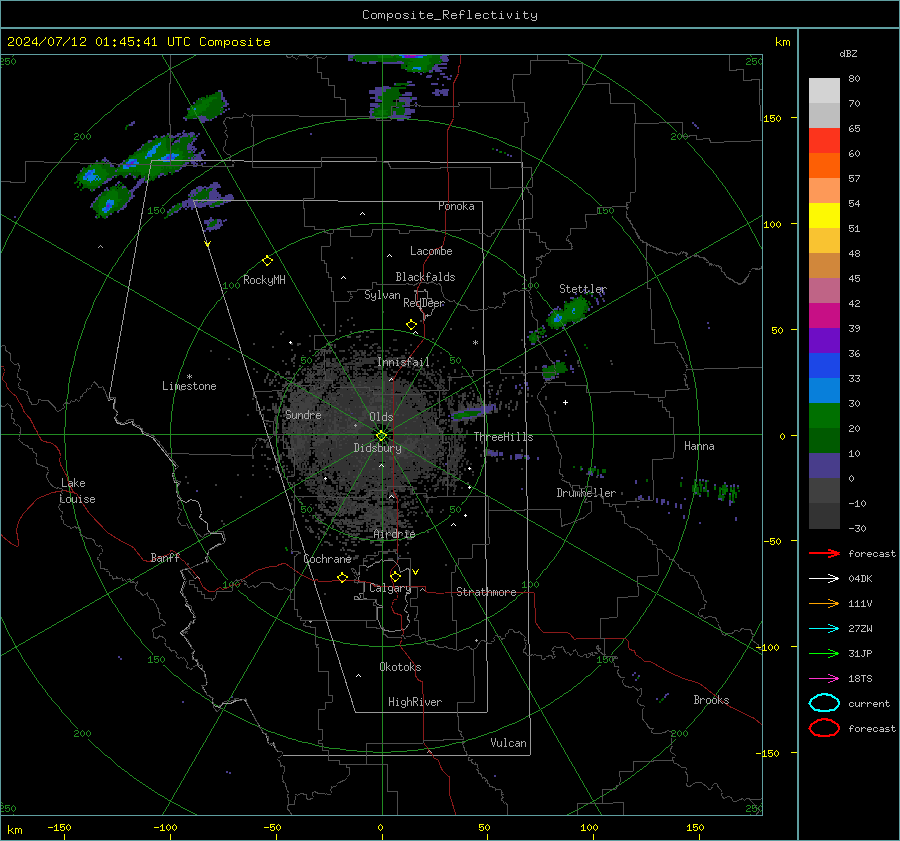Click the asterisk marker above Limestone
Image resolution: width=900 pixels, height=841 pixels.
pyautogui.click(x=189, y=377)
